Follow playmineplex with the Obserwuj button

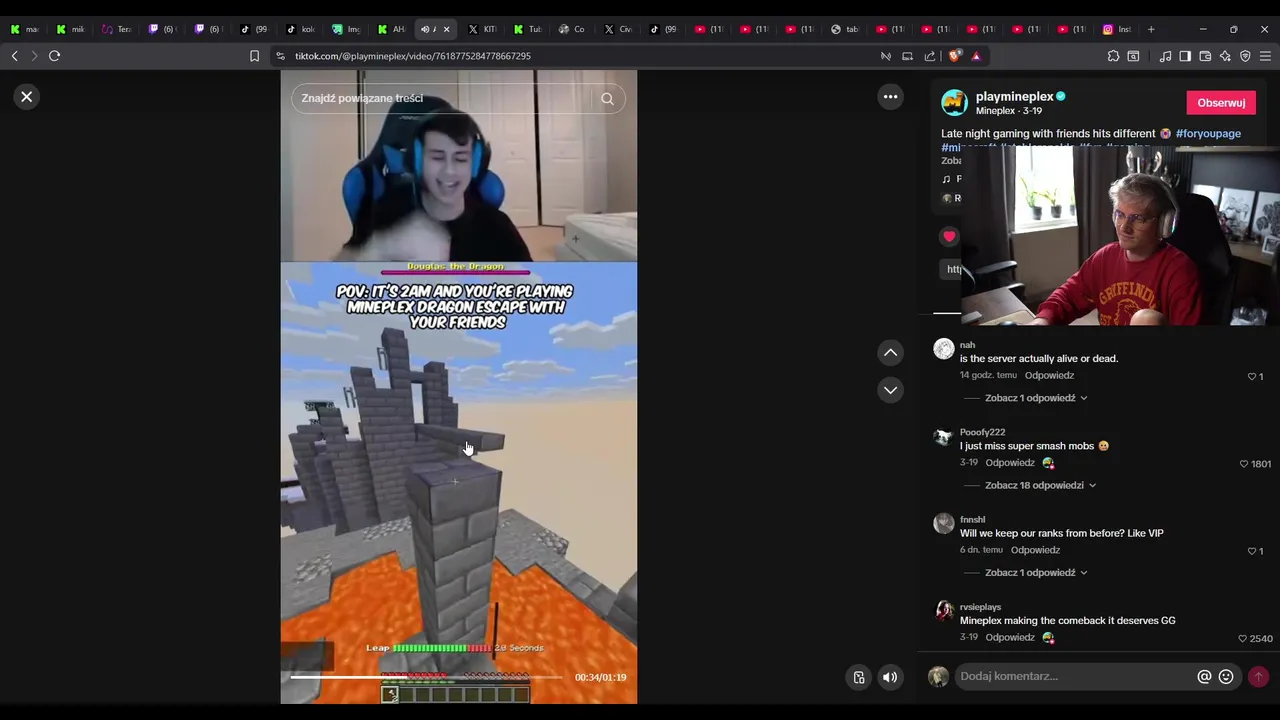(1221, 103)
